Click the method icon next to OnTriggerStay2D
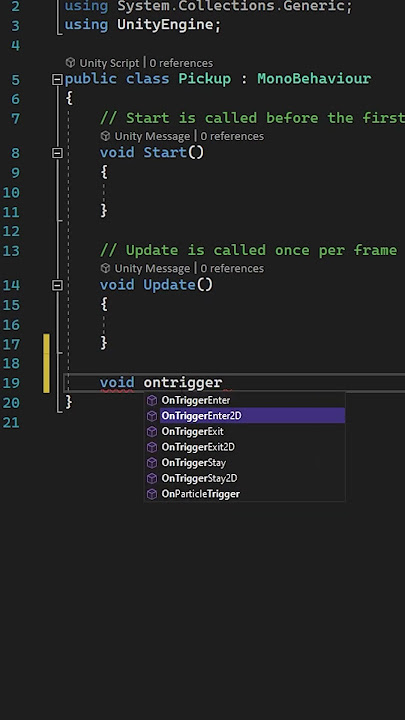405x720 pixels. pyautogui.click(x=152, y=478)
